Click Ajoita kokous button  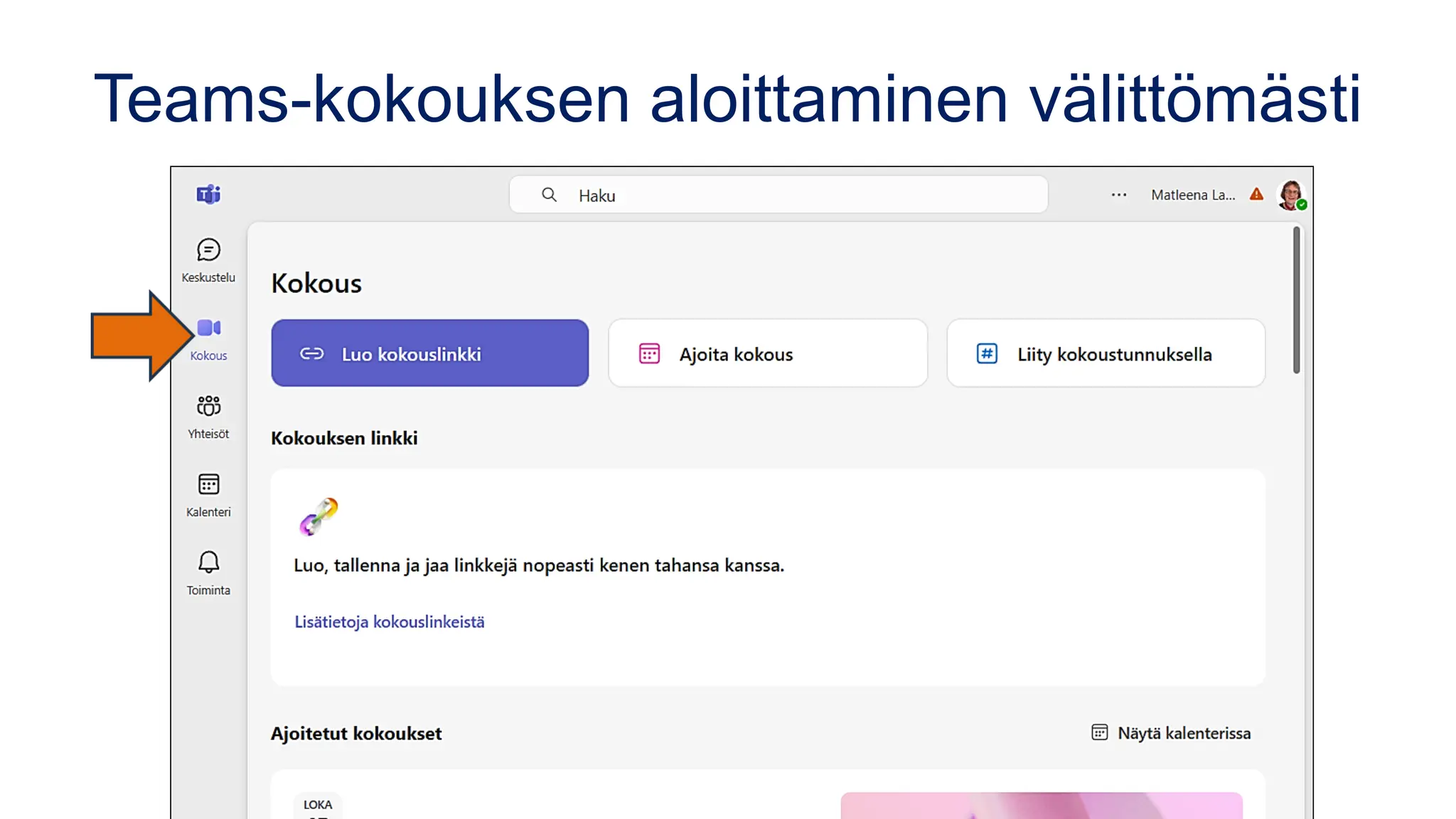point(768,353)
